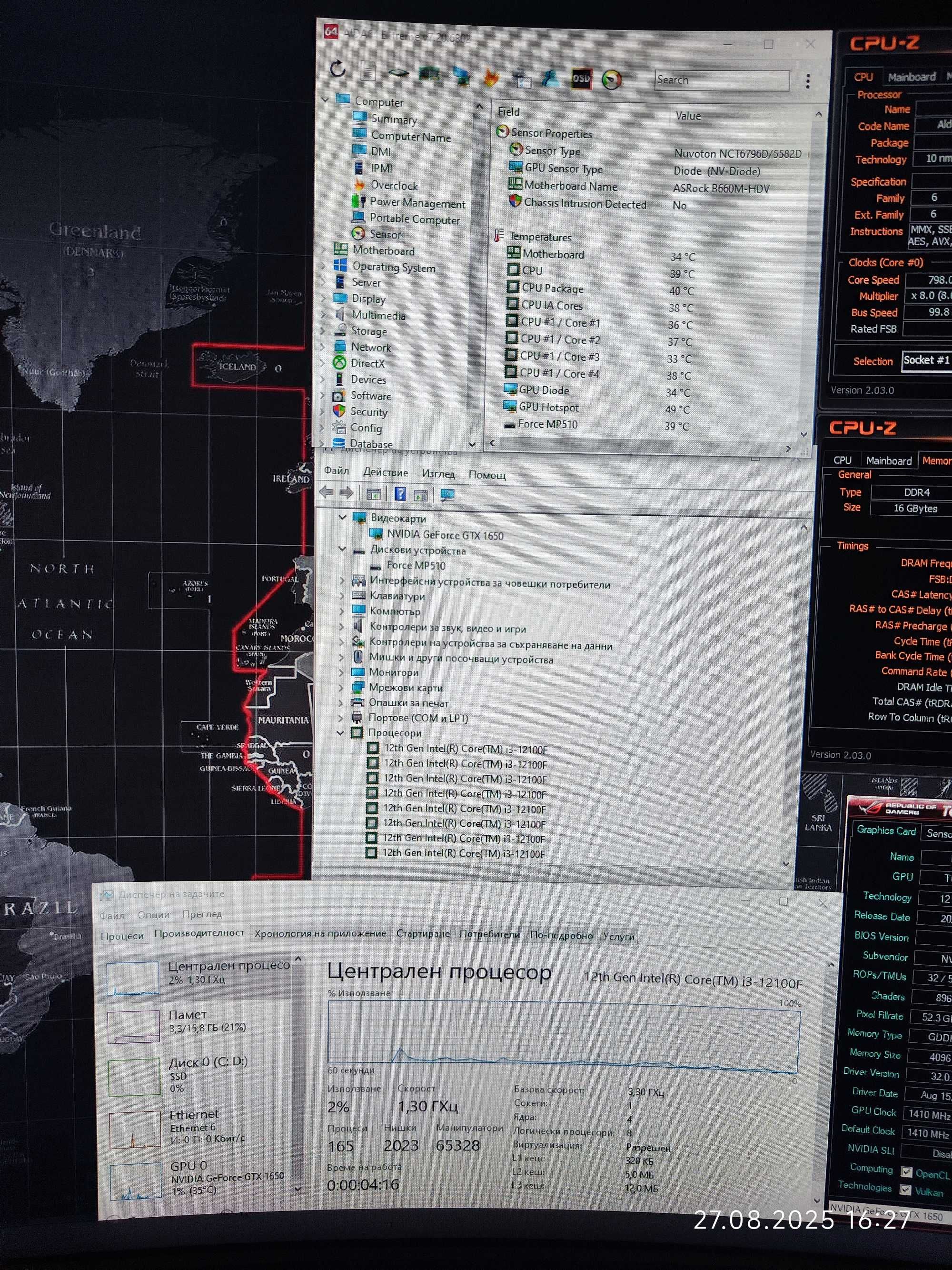
Task: Select Summary in AIDA64 tree
Action: (394, 120)
